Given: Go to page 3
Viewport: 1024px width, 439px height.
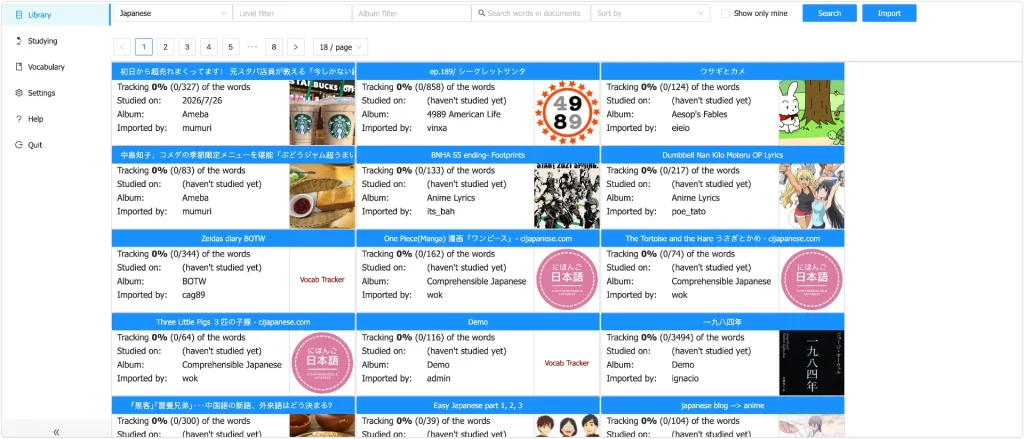Looking at the screenshot, I should point(187,47).
